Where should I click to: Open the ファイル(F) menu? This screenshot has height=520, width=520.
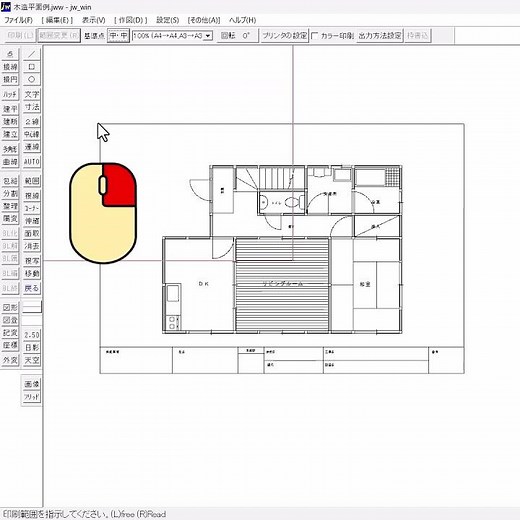(x=18, y=20)
